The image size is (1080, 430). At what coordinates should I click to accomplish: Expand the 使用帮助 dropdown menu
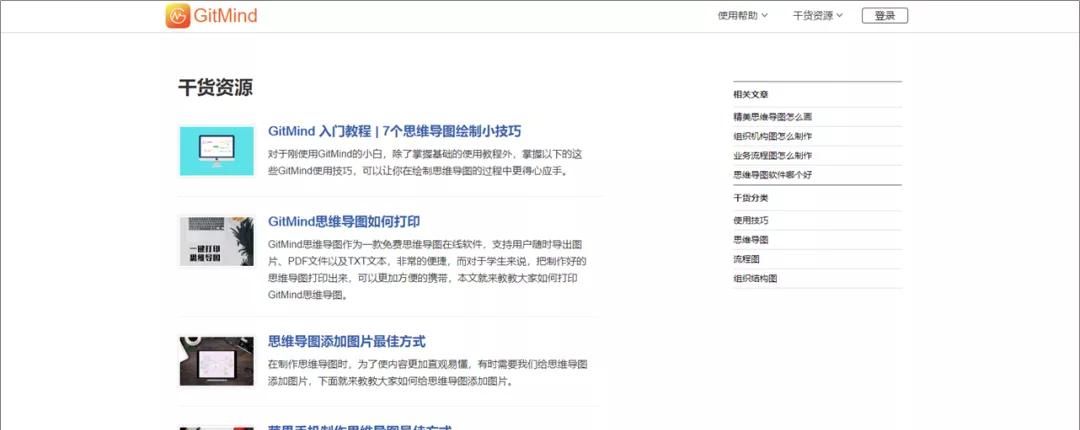pyautogui.click(x=742, y=16)
